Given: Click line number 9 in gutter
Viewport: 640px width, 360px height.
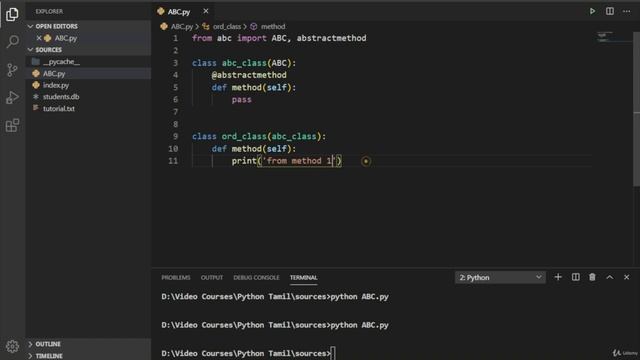Looking at the screenshot, I should coord(175,136).
